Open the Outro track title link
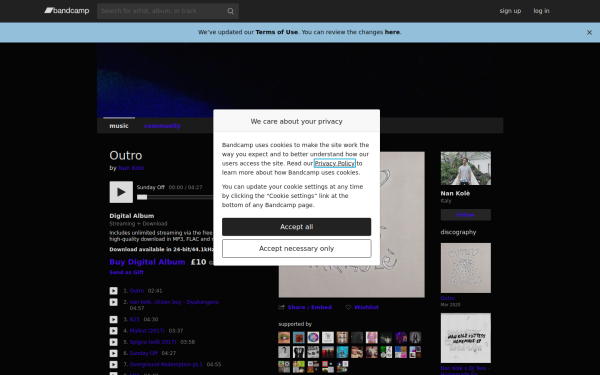This screenshot has height=375, width=600. click(x=137, y=291)
